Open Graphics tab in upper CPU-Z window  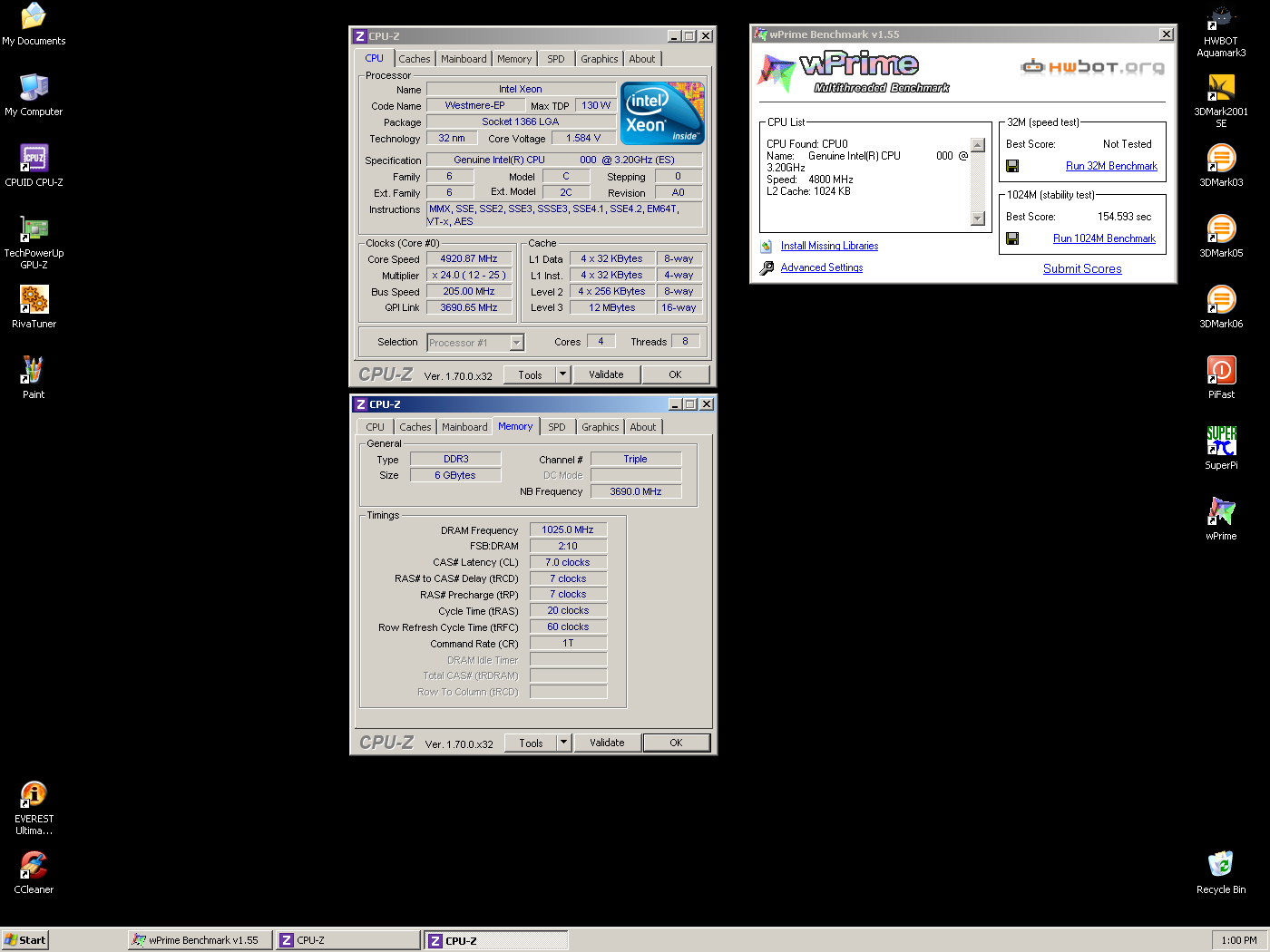[600, 59]
